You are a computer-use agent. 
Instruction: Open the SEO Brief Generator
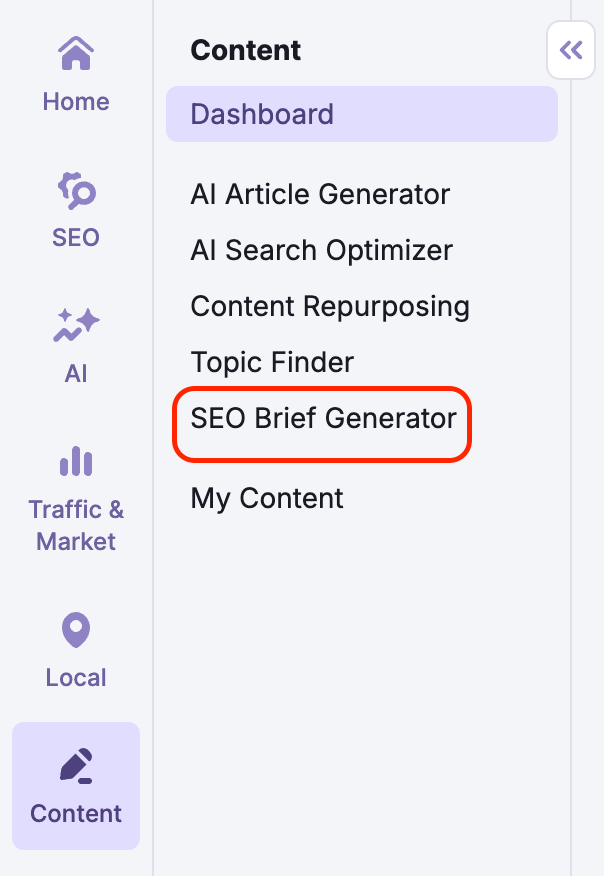click(x=319, y=418)
